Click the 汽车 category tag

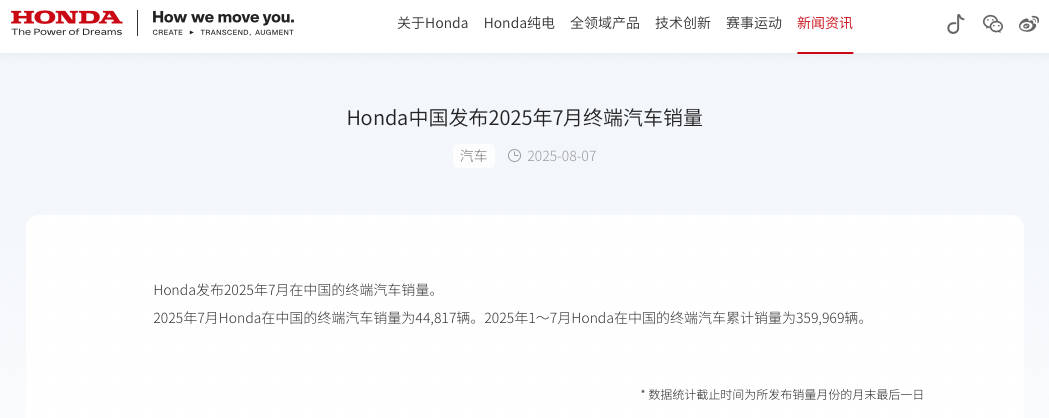point(474,156)
